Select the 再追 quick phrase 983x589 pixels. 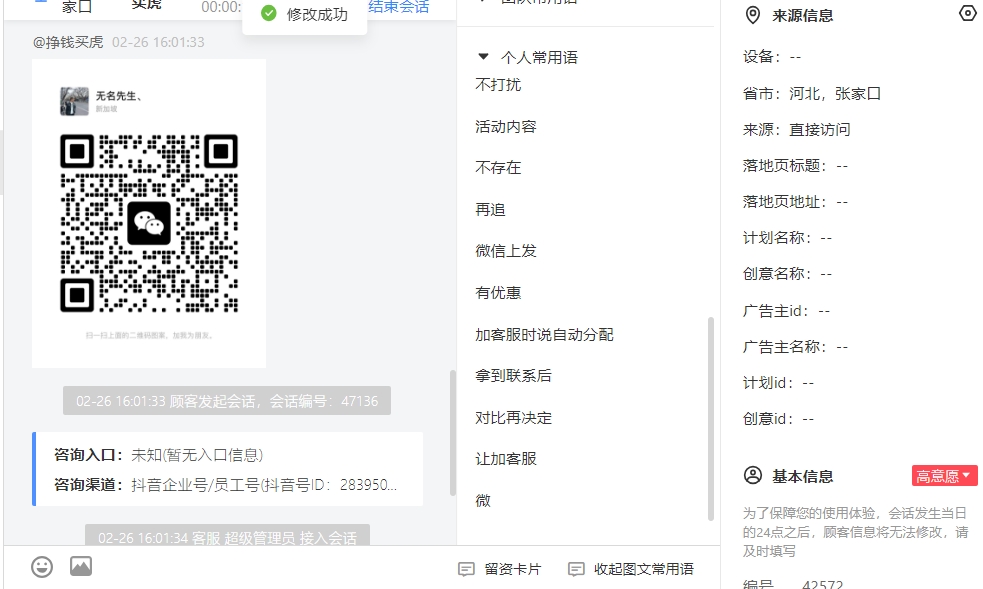tap(490, 209)
